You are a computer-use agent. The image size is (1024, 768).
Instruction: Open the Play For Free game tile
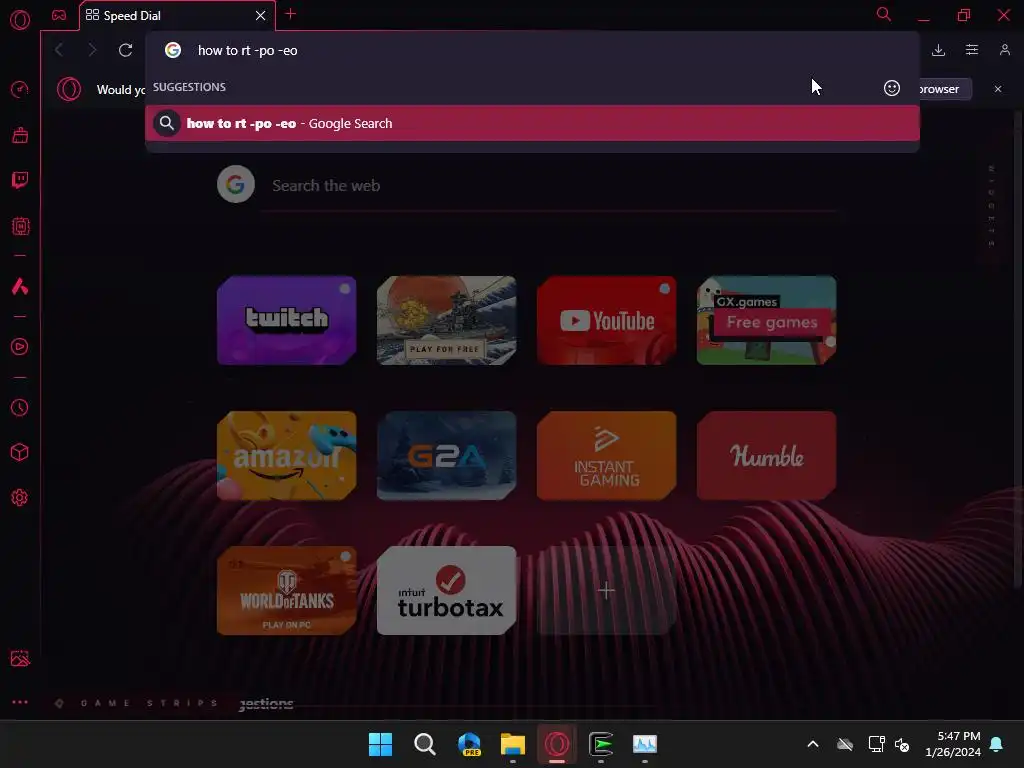coord(447,320)
